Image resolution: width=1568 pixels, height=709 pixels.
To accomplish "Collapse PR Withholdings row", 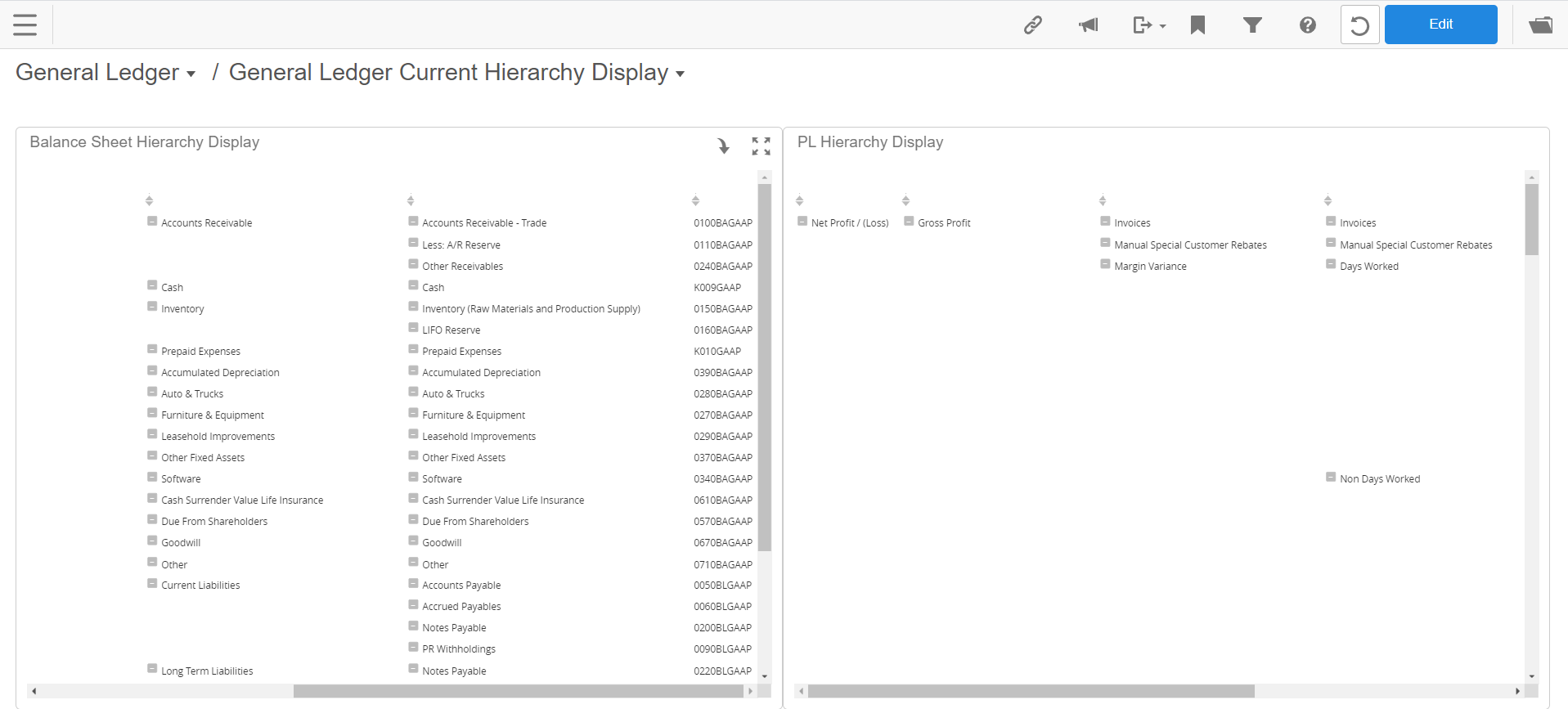I will click(x=413, y=647).
